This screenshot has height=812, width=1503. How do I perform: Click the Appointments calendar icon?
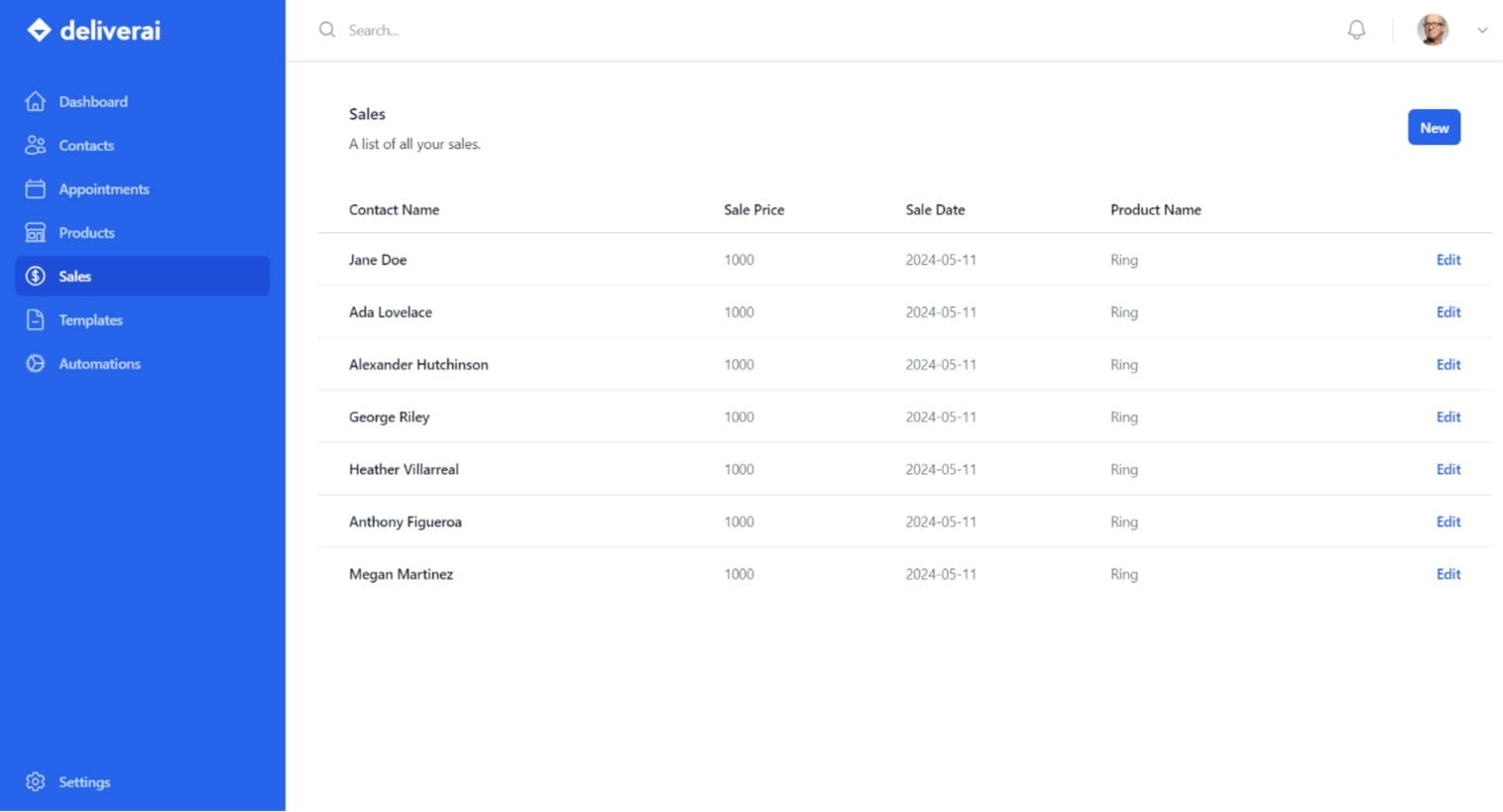[35, 188]
